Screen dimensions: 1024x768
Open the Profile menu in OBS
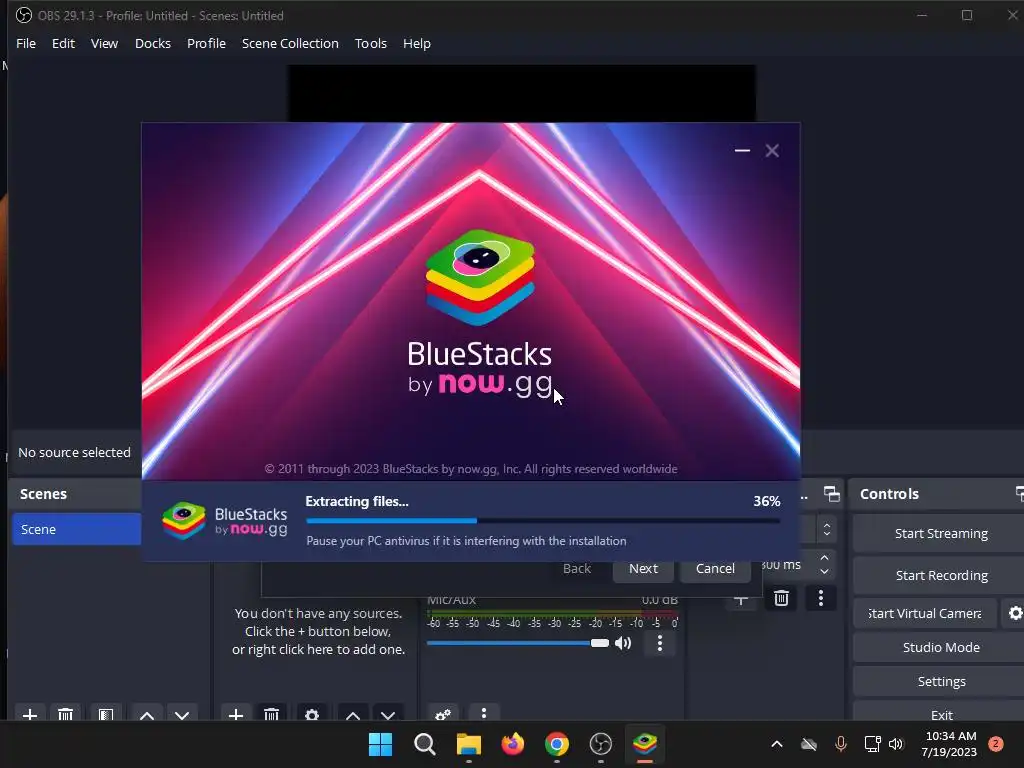click(206, 43)
